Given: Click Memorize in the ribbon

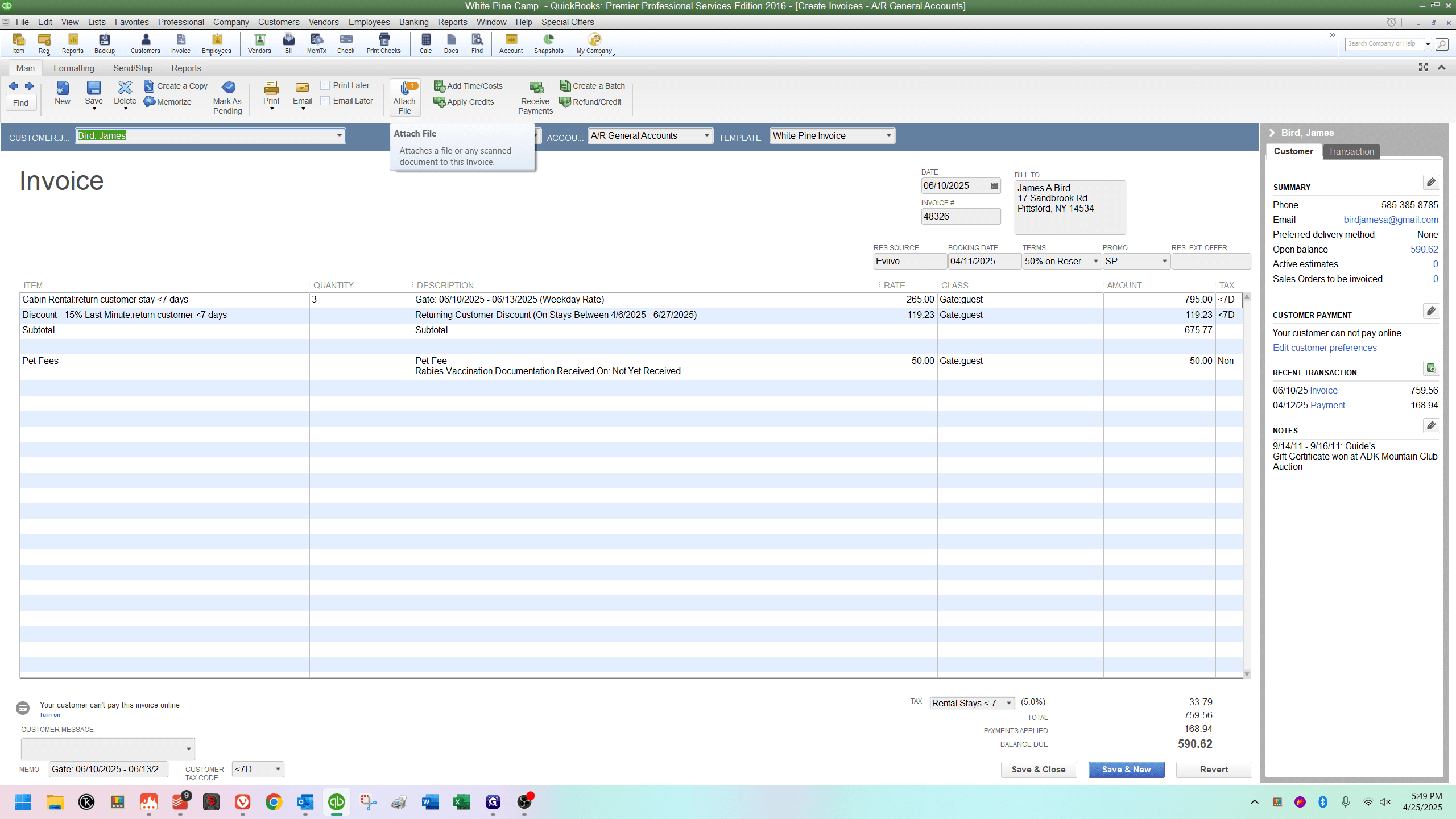Looking at the screenshot, I should 168,102.
